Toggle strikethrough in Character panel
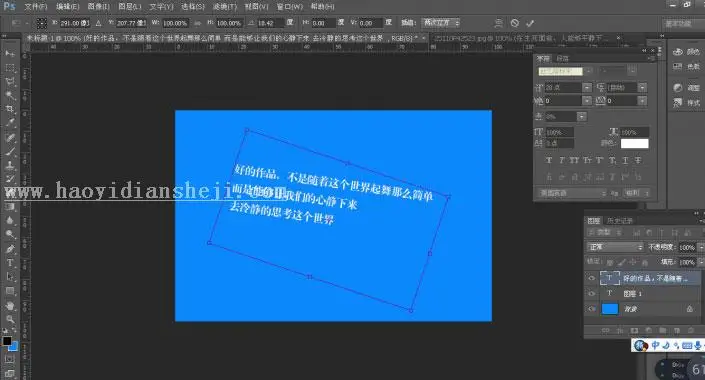This screenshot has height=380, width=705. click(638, 160)
